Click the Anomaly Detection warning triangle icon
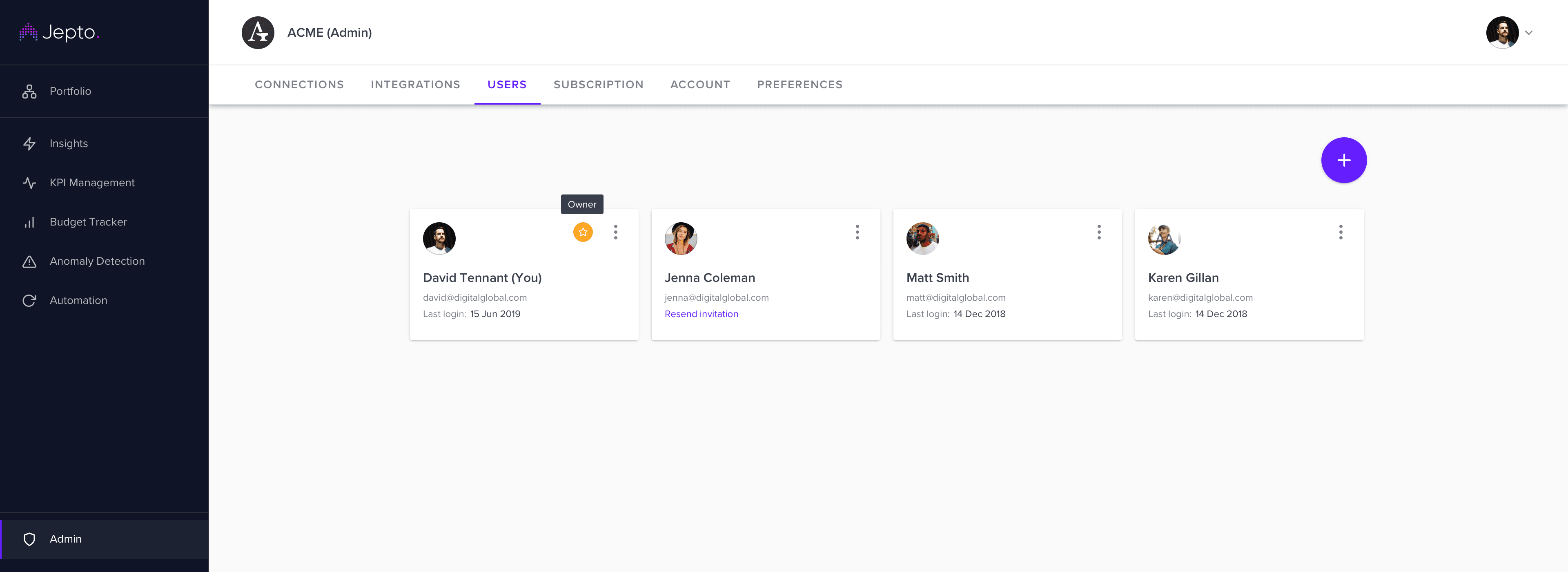 tap(29, 261)
